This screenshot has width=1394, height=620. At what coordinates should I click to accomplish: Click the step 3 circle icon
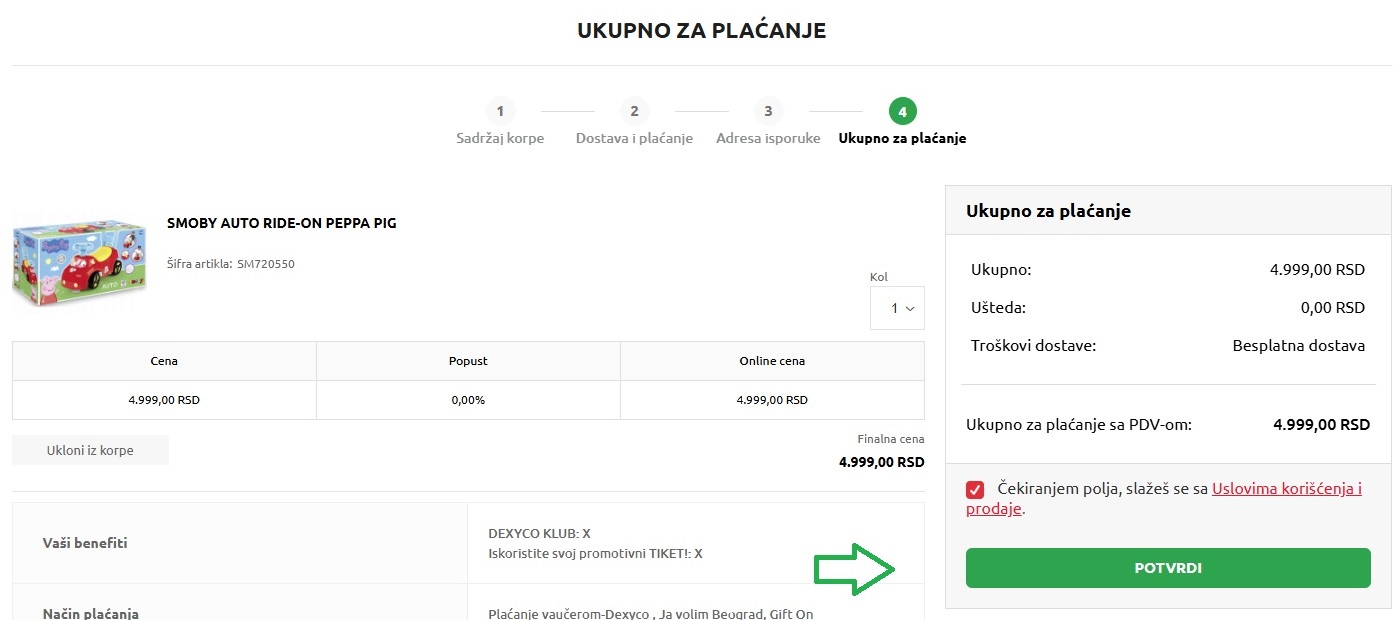768,111
